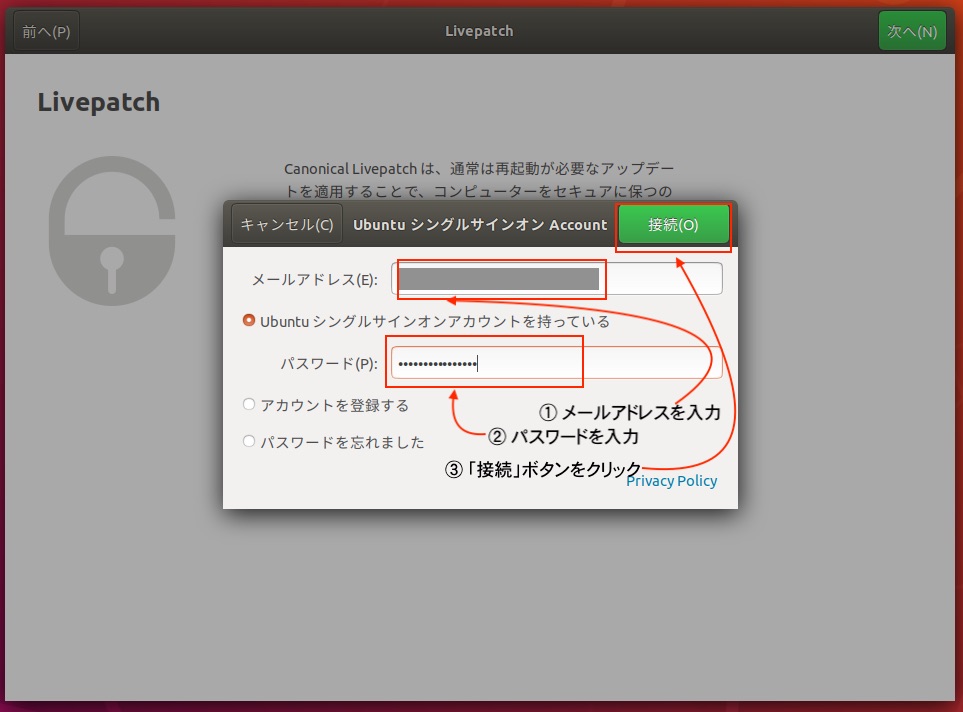
Task: Click the パスワード(P): label
Action: point(329,364)
